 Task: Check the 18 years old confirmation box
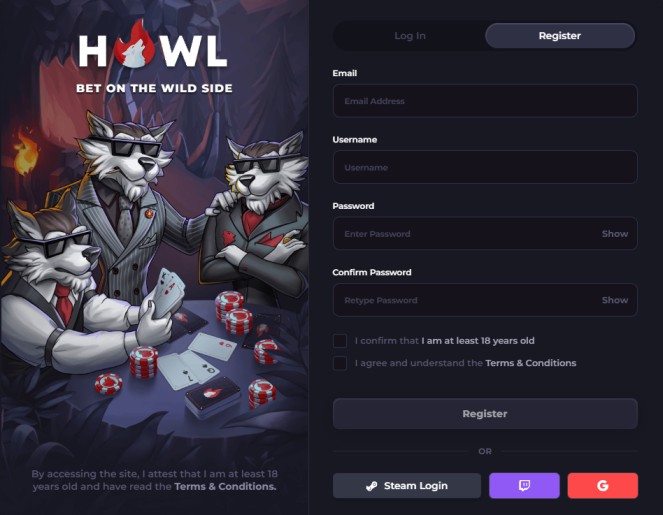tap(340, 341)
